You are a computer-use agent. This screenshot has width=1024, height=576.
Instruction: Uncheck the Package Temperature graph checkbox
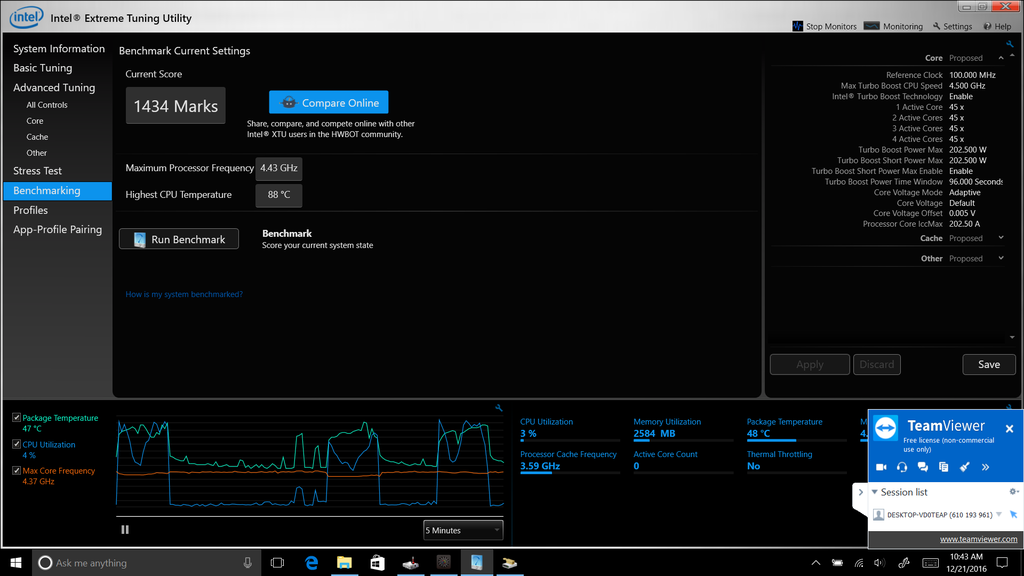tap(16, 417)
